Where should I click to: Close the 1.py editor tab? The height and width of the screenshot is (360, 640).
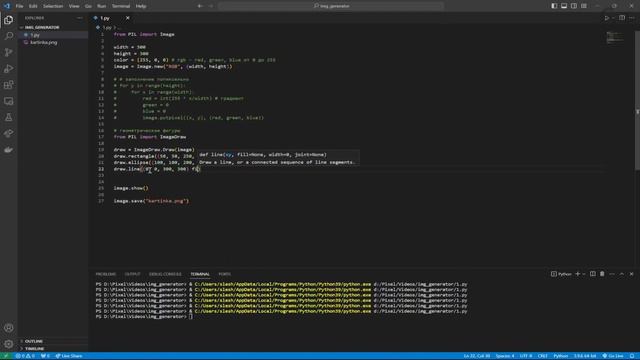(x=127, y=18)
